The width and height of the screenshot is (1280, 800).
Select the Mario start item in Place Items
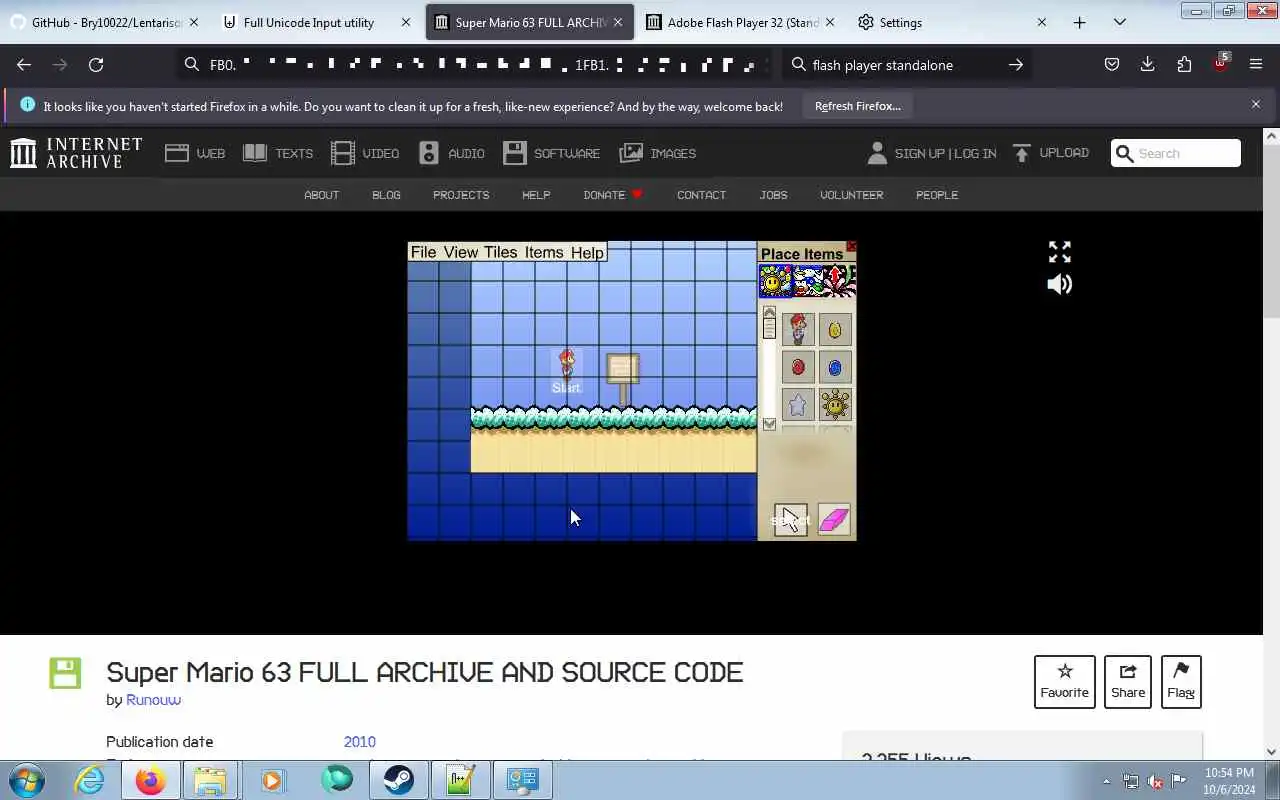pos(798,329)
